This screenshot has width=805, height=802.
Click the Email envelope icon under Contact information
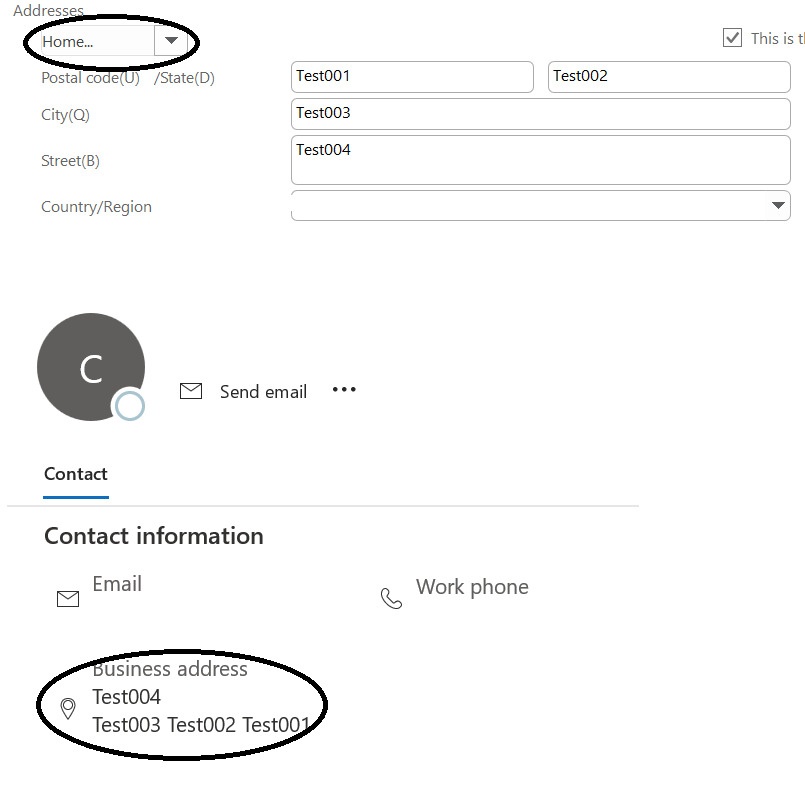click(x=68, y=597)
